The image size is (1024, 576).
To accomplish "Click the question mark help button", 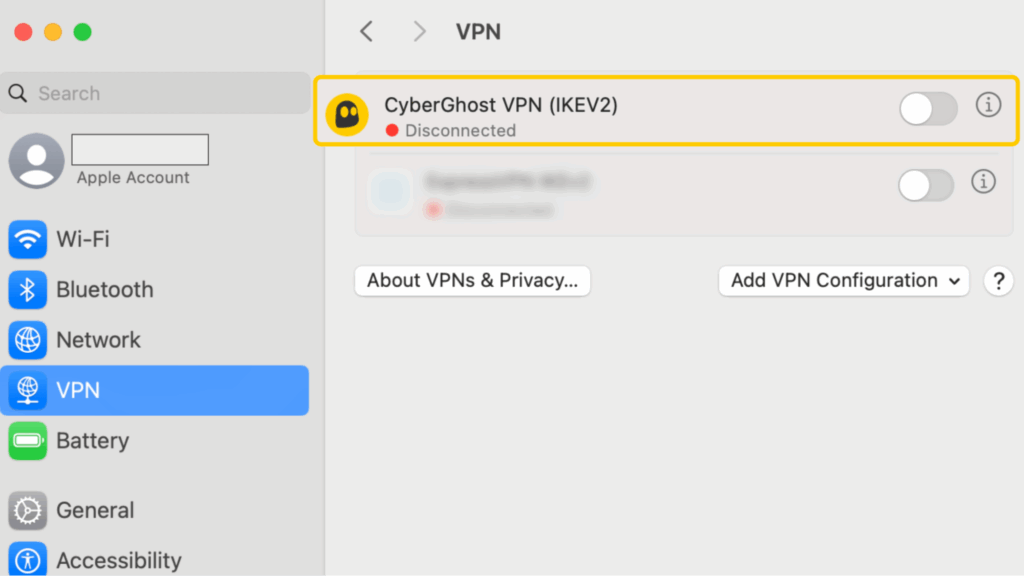I will 997,281.
